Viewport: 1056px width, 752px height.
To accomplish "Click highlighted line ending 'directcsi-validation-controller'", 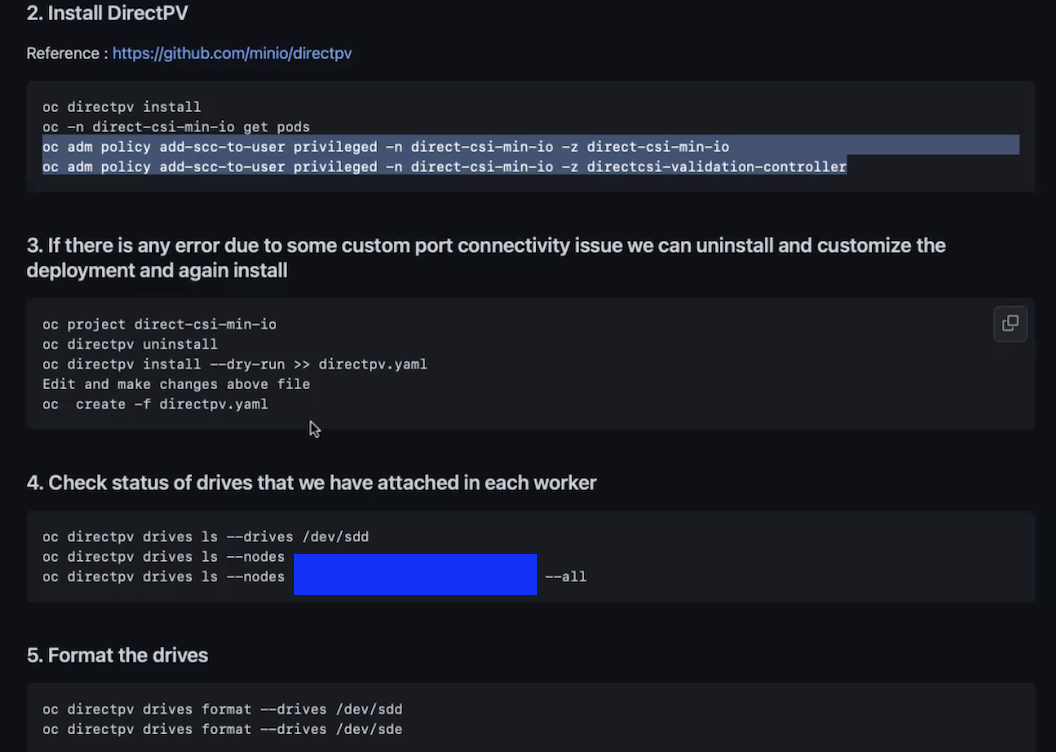I will pos(444,167).
